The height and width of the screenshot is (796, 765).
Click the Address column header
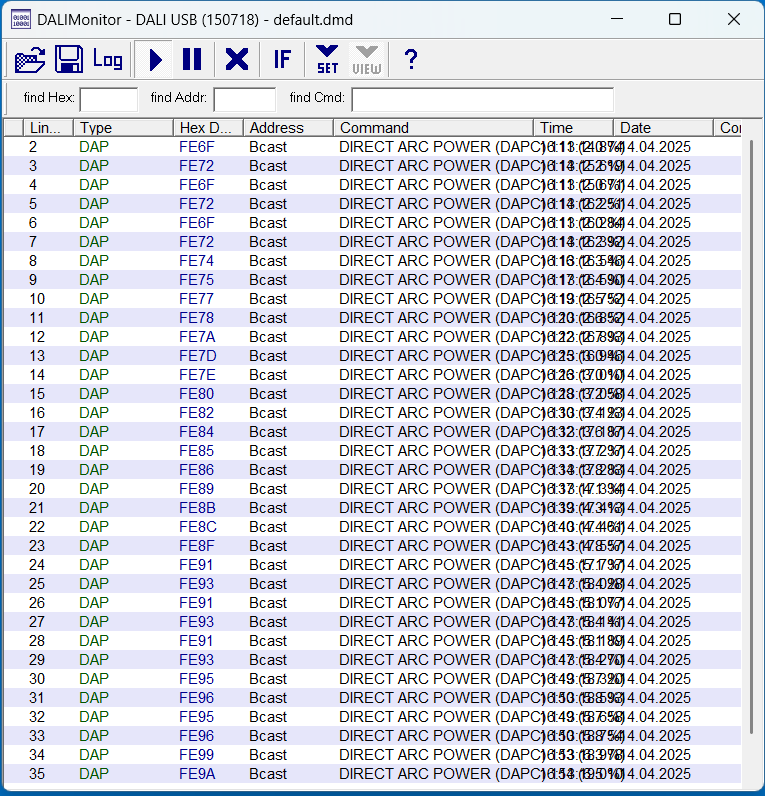click(289, 128)
